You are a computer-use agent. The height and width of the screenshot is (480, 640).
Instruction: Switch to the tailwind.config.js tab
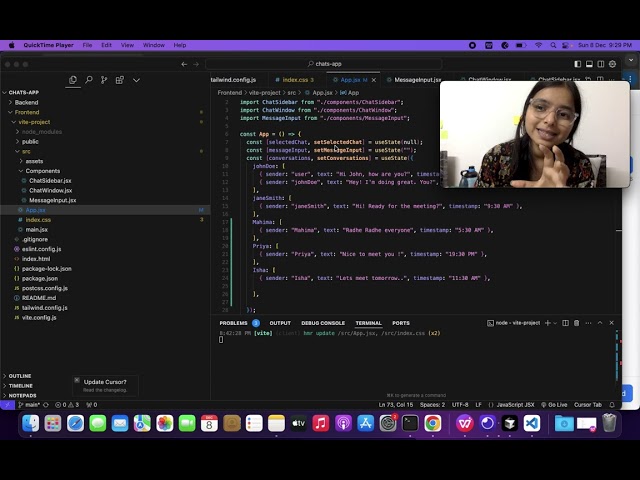233,80
